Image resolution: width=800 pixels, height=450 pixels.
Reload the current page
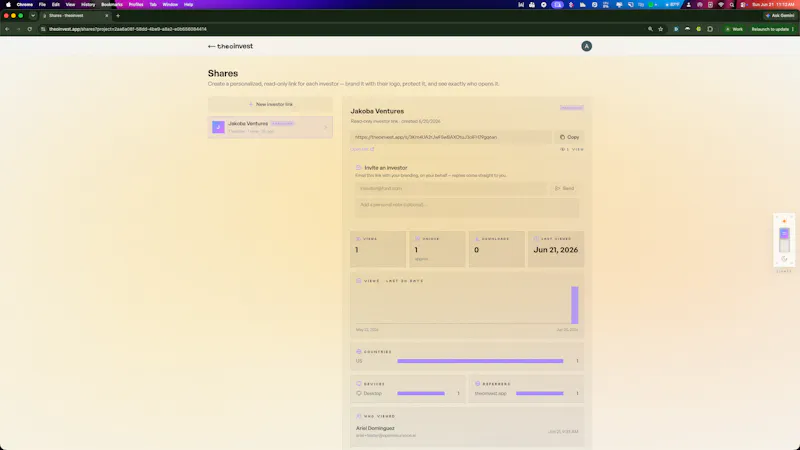[30, 29]
